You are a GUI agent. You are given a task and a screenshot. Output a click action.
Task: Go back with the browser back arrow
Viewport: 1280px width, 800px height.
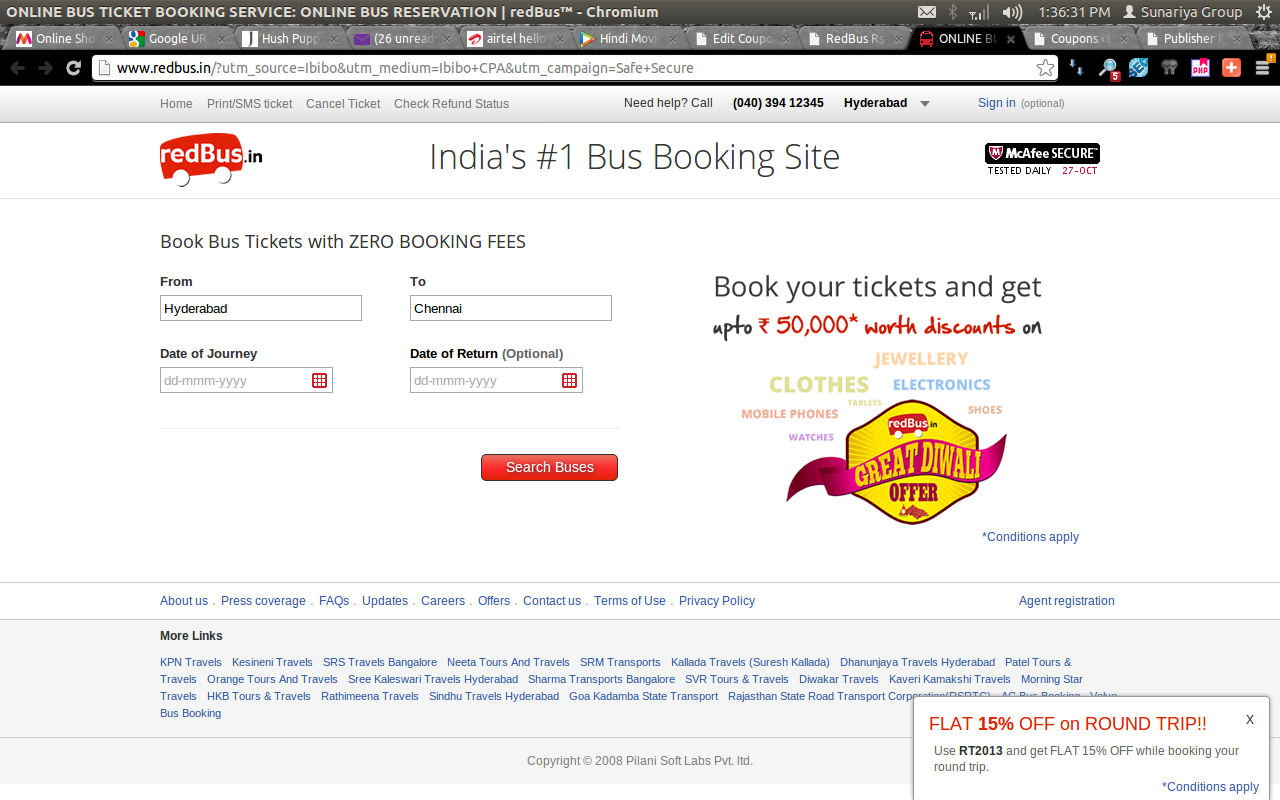point(17,68)
